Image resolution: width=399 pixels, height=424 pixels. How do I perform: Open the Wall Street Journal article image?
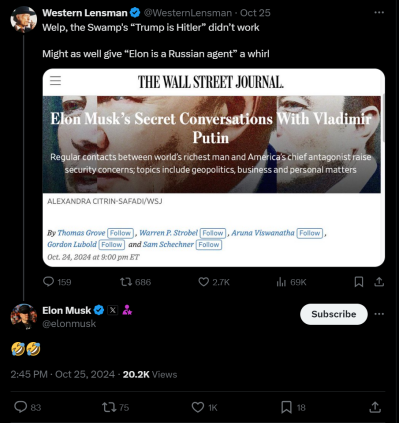click(x=212, y=144)
